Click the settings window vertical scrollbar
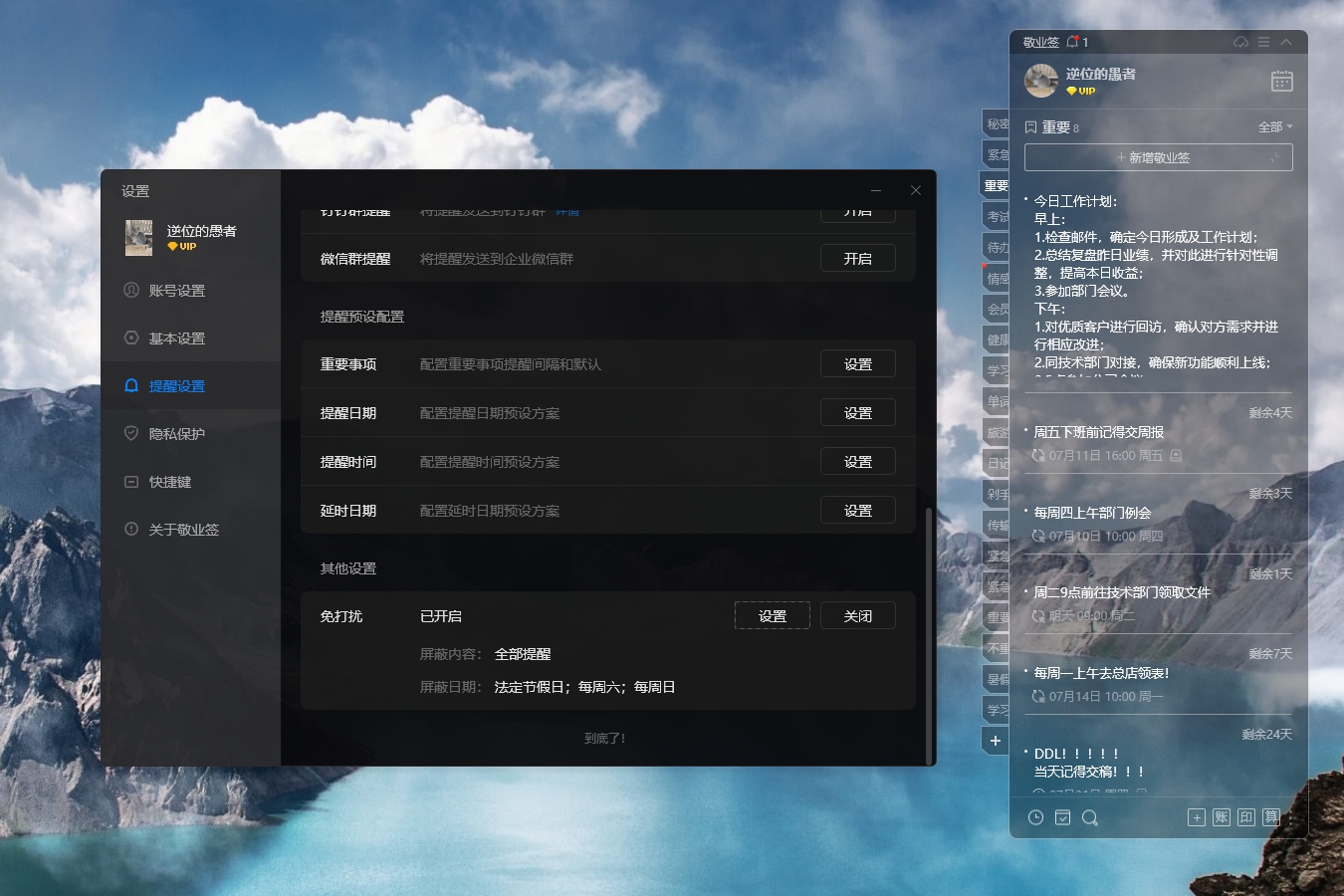Screen dimensions: 1344x896 (x=930, y=635)
